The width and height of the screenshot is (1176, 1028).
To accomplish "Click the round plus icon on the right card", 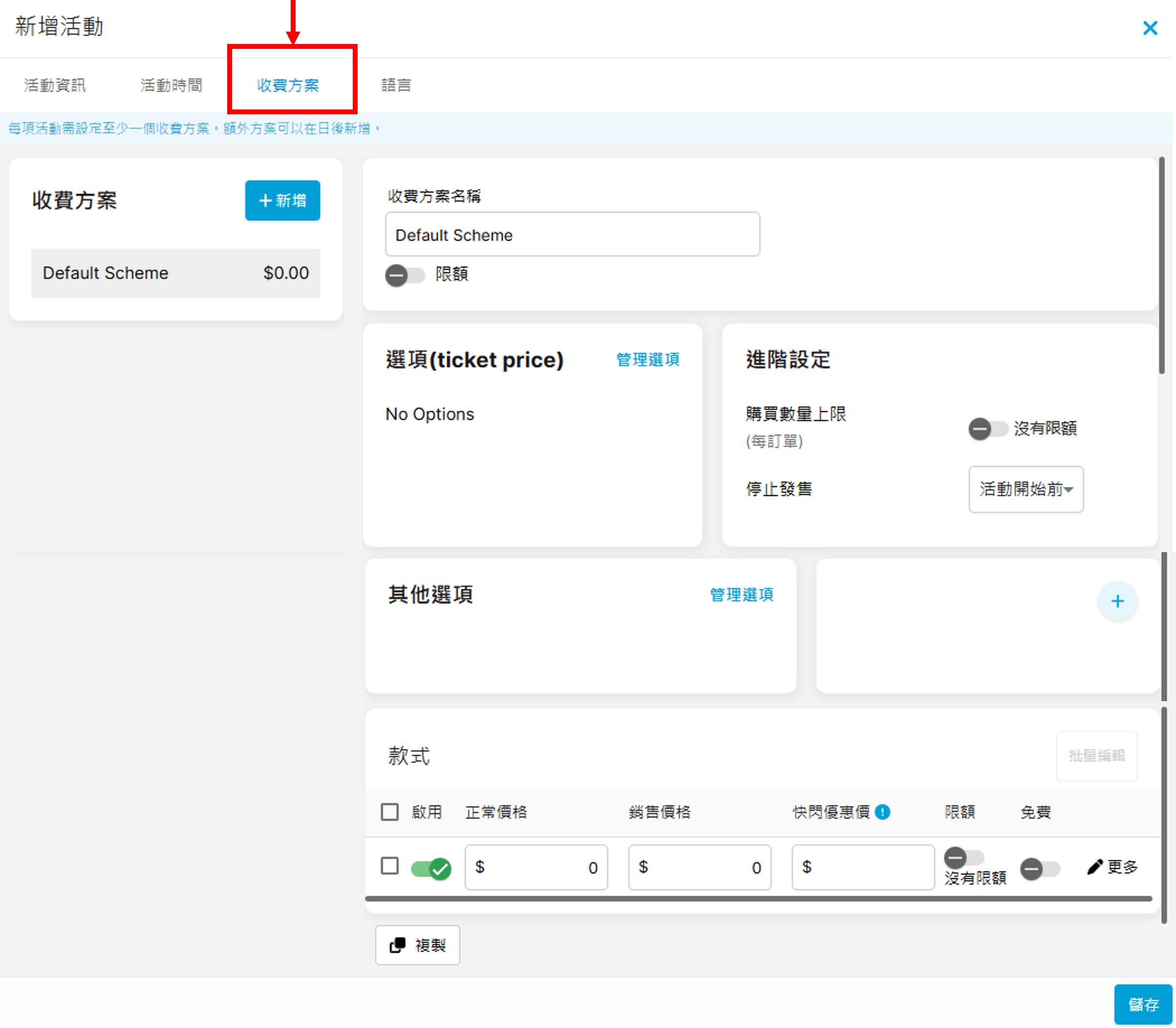I will click(x=1117, y=601).
